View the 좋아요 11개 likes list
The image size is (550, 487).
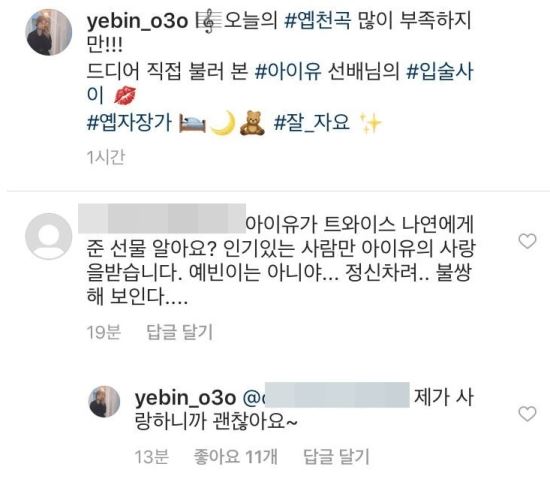(x=235, y=456)
